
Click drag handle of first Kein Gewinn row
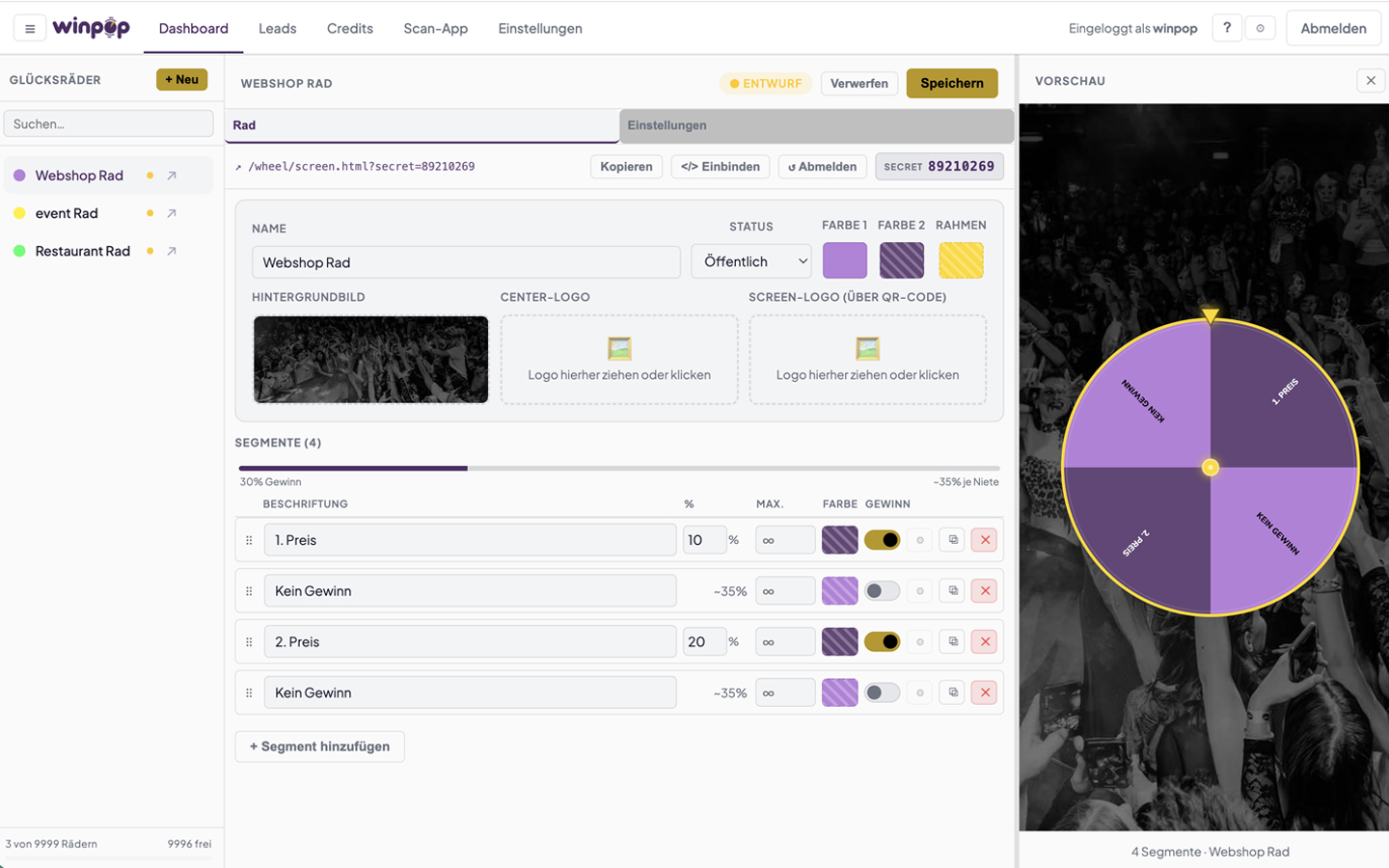249,591
